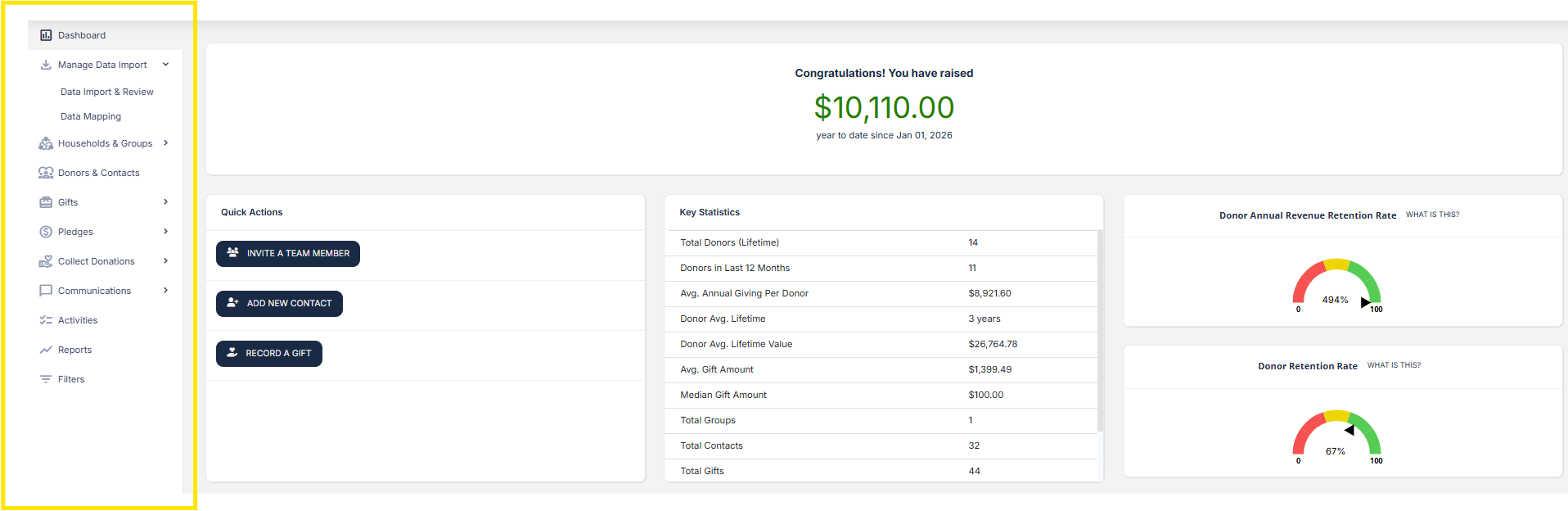This screenshot has width=1568, height=511.
Task: Click the Record a Gift button
Action: pyautogui.click(x=269, y=354)
